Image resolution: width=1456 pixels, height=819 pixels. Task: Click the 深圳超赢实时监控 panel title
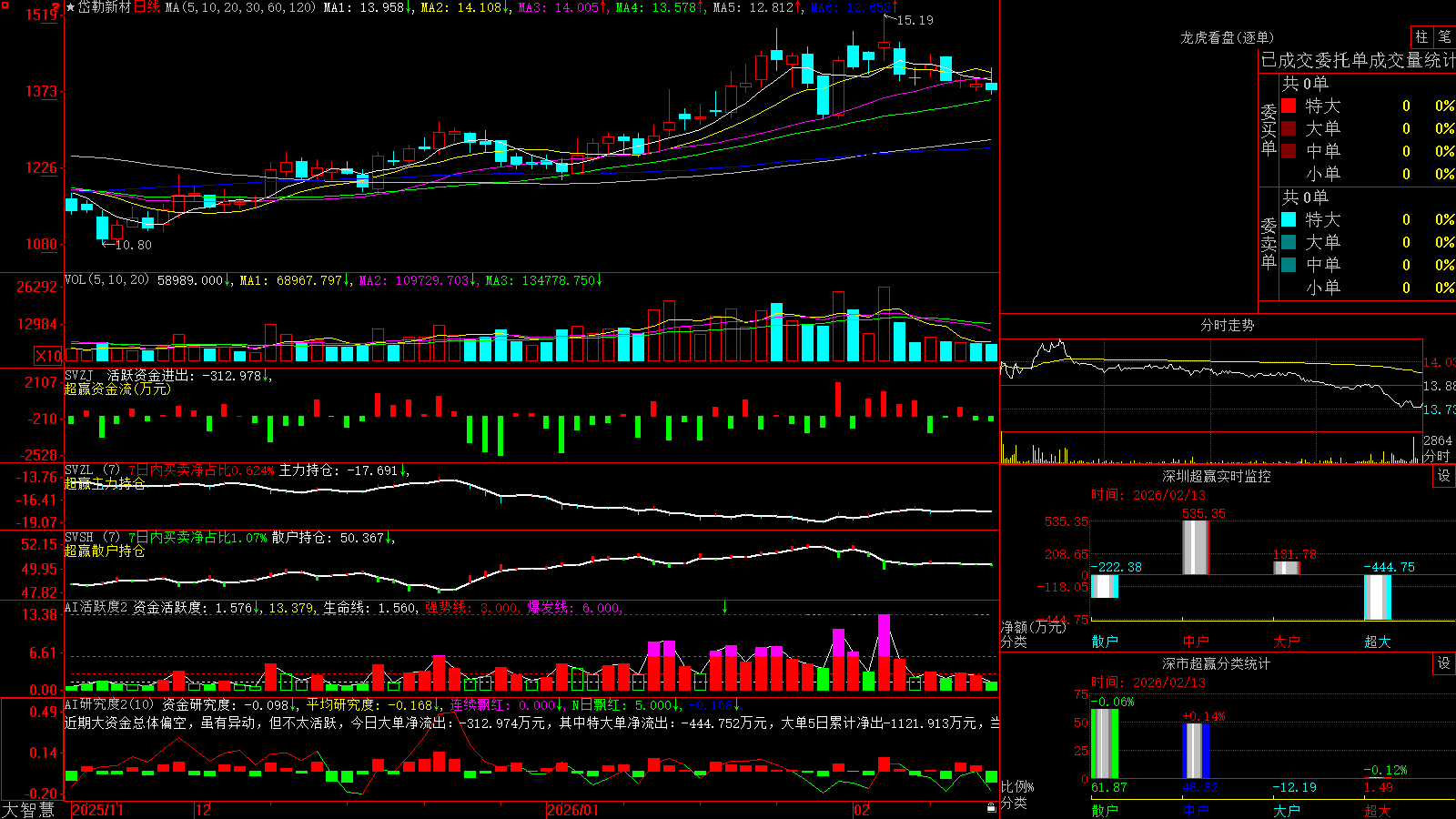(x=1217, y=476)
